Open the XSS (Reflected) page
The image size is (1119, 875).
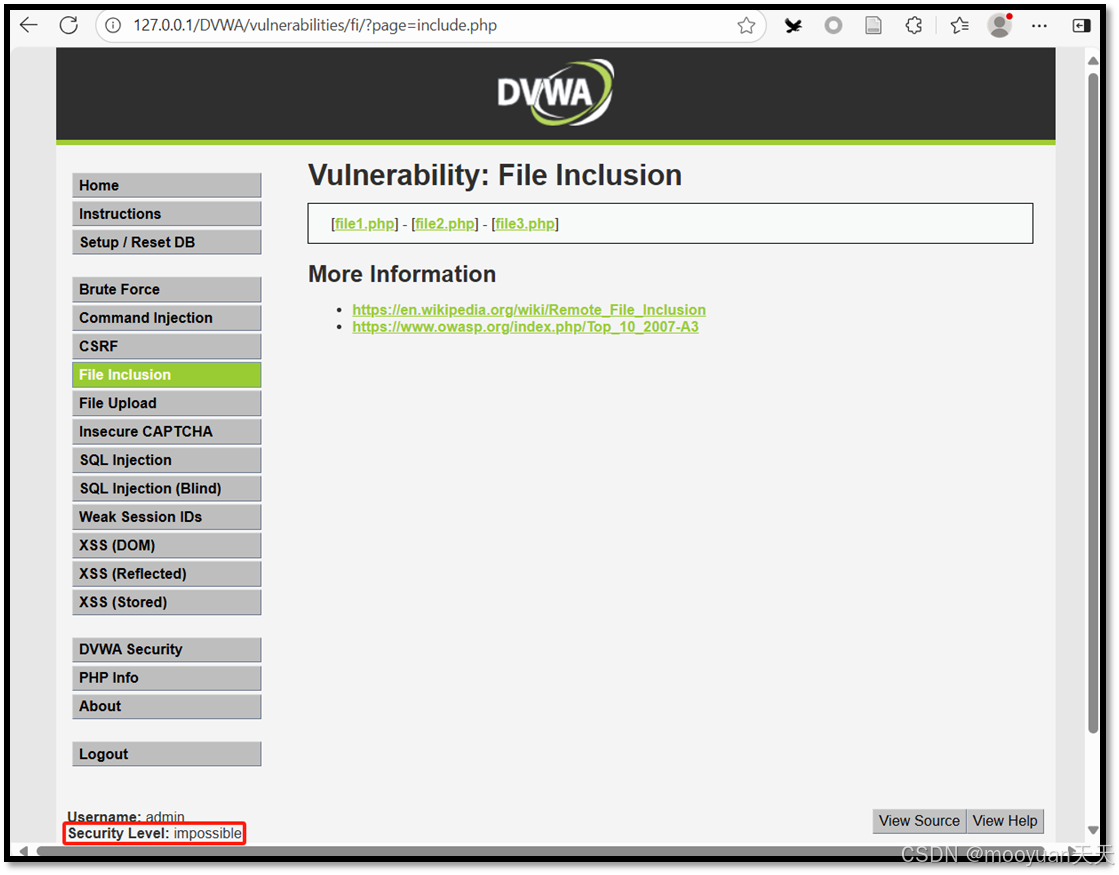166,575
